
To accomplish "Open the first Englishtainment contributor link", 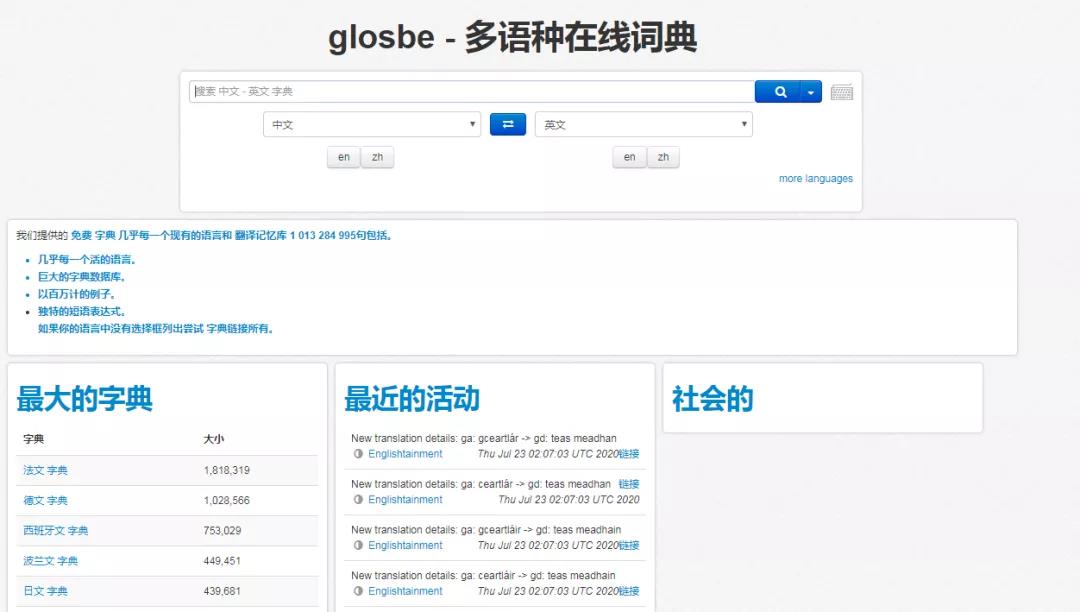I will click(408, 453).
